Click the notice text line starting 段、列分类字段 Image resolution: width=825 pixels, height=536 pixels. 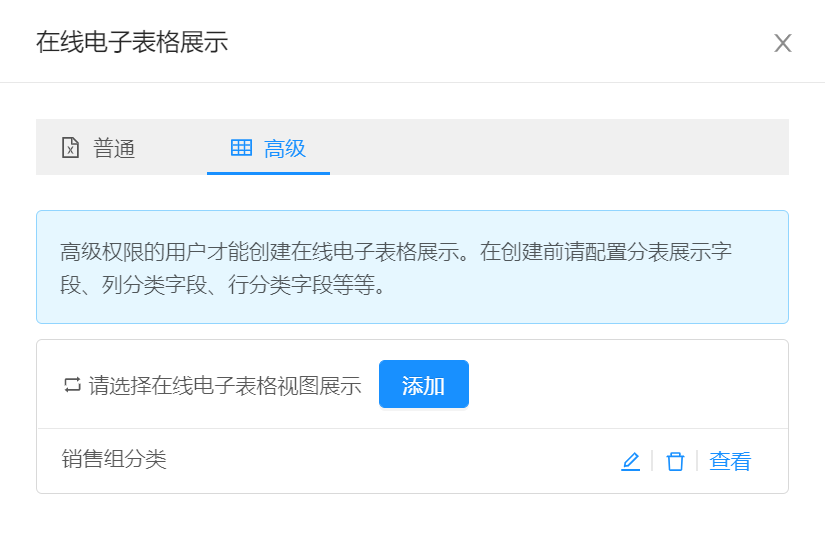coord(223,285)
